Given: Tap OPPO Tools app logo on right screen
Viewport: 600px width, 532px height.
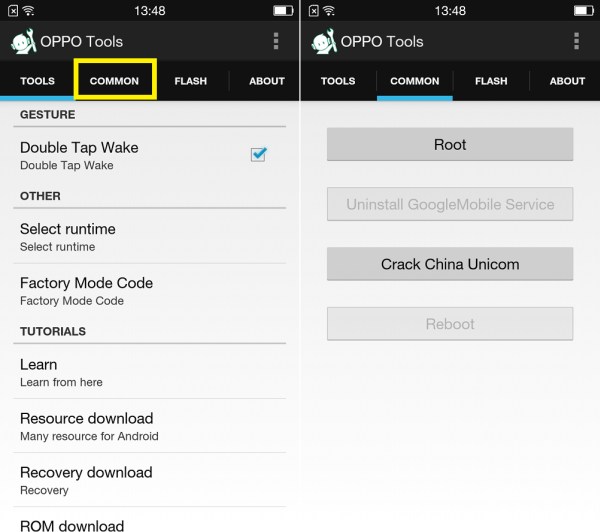Looking at the screenshot, I should [x=324, y=41].
